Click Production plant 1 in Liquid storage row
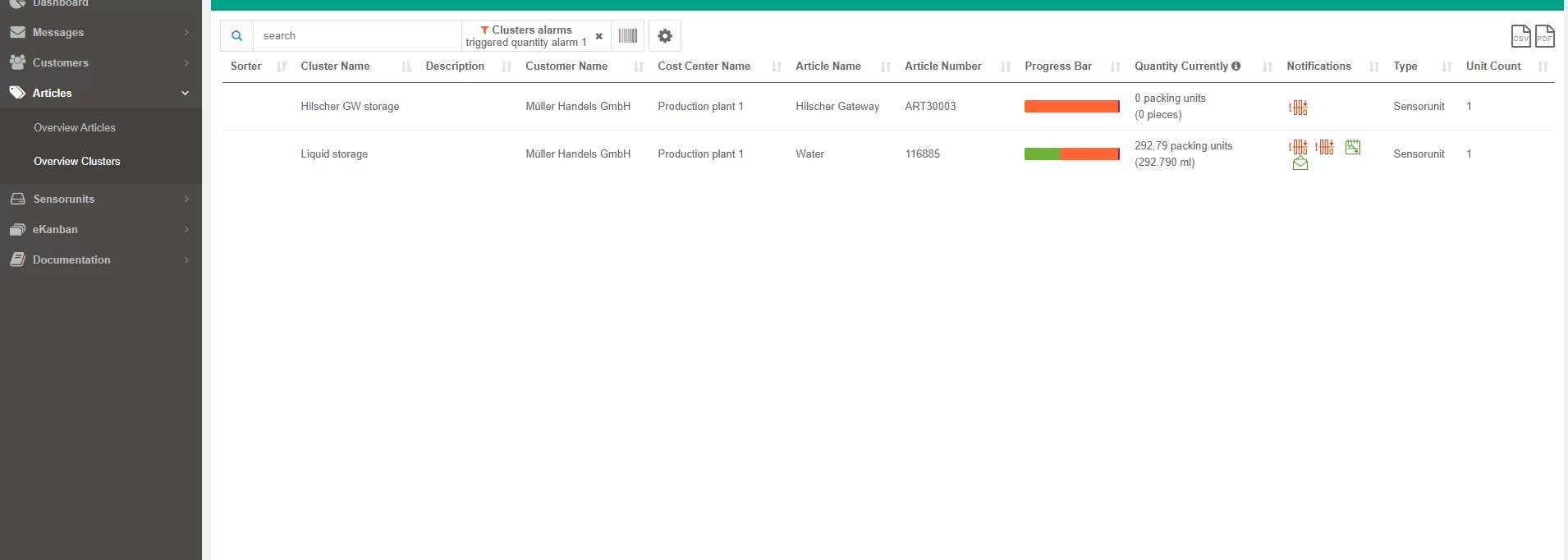This screenshot has height=560, width=1568. (700, 154)
